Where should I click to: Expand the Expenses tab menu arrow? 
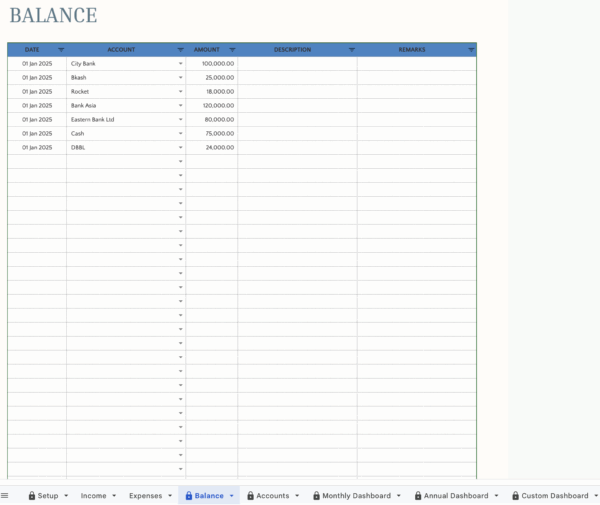click(x=169, y=495)
